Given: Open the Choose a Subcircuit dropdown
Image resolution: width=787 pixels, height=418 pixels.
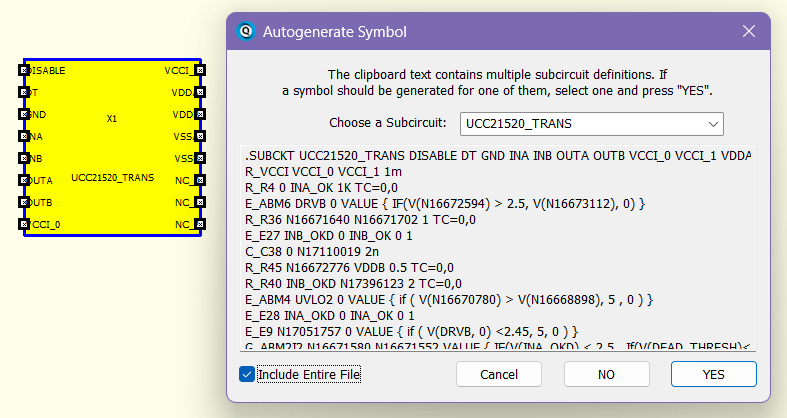Looking at the screenshot, I should coord(591,123).
